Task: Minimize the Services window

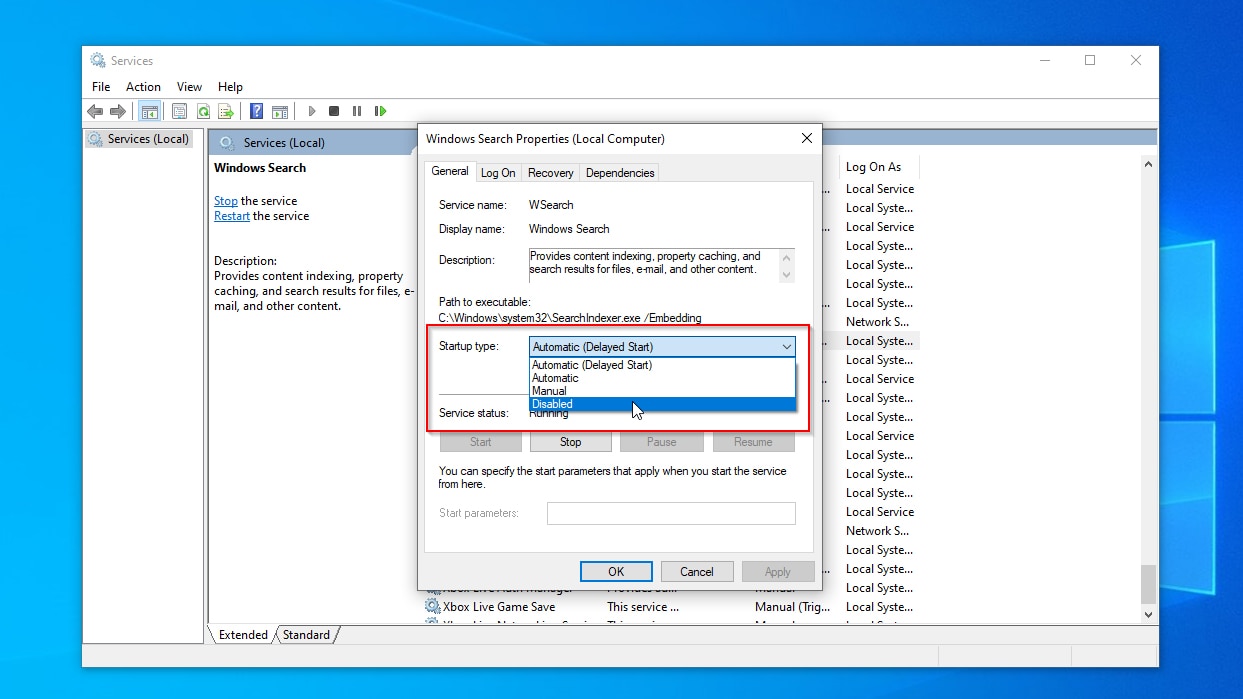Action: point(1044,60)
